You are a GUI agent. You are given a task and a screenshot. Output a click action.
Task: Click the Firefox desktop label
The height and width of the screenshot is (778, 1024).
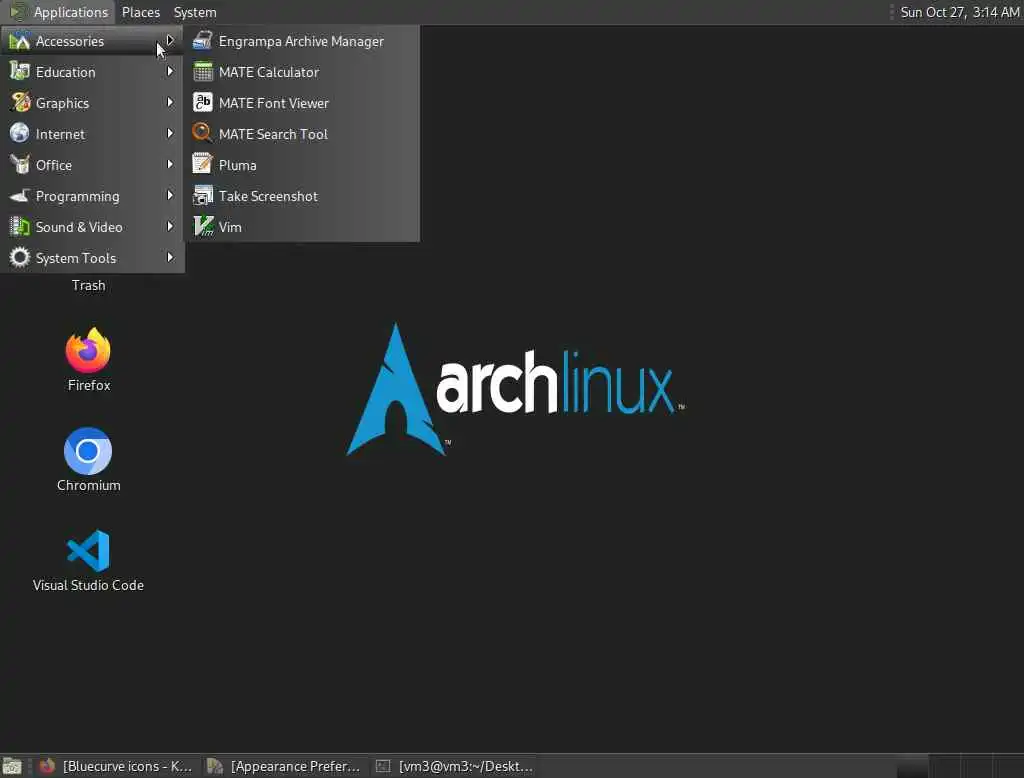(89, 385)
